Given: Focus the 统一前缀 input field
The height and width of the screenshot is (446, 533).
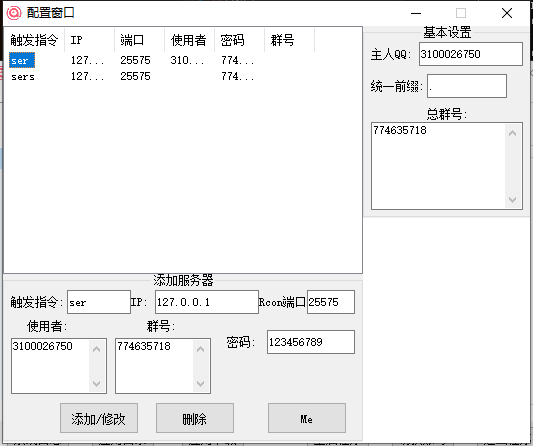Looking at the screenshot, I should pyautogui.click(x=467, y=86).
